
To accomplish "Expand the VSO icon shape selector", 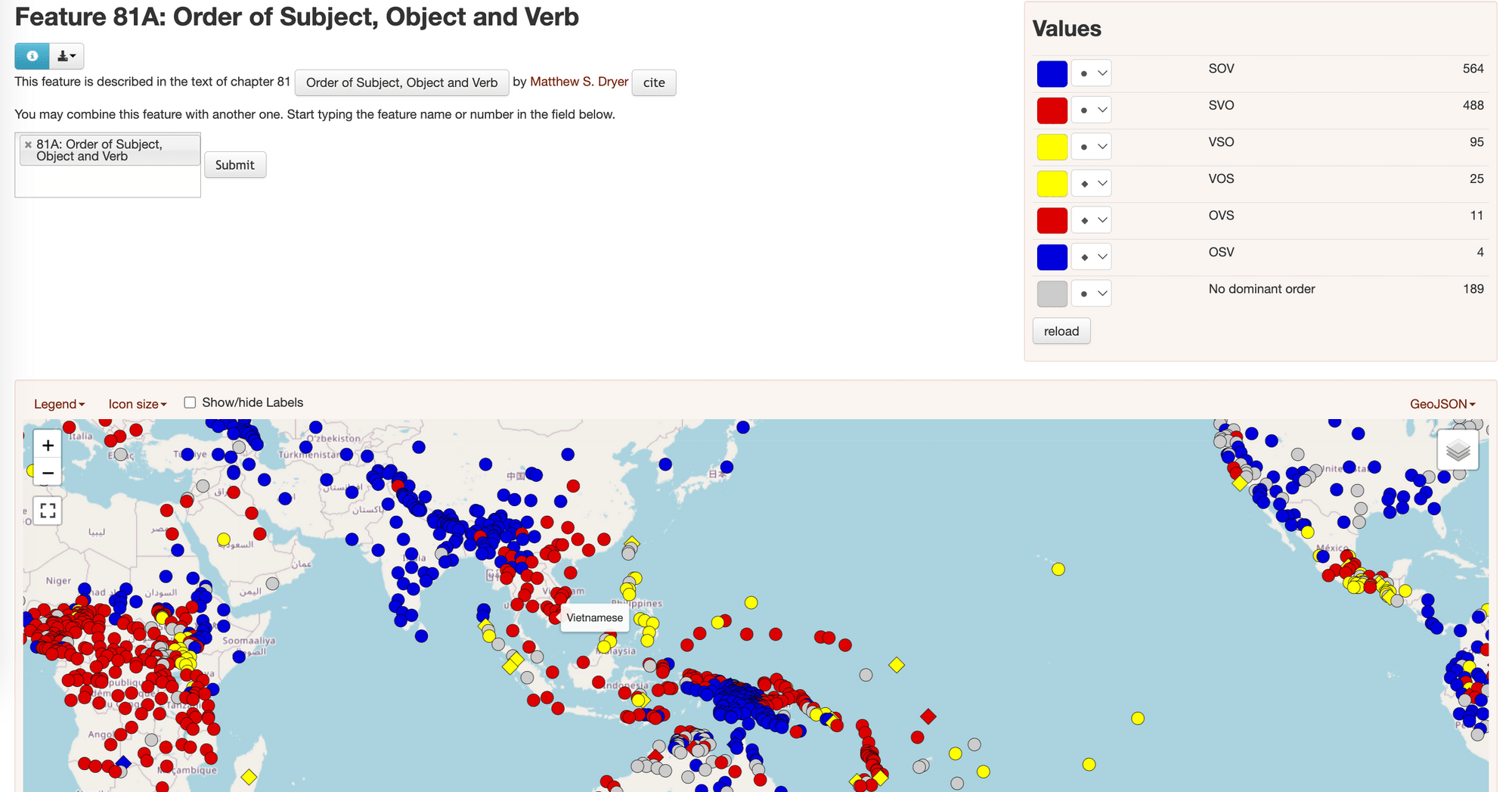I will pyautogui.click(x=1091, y=147).
